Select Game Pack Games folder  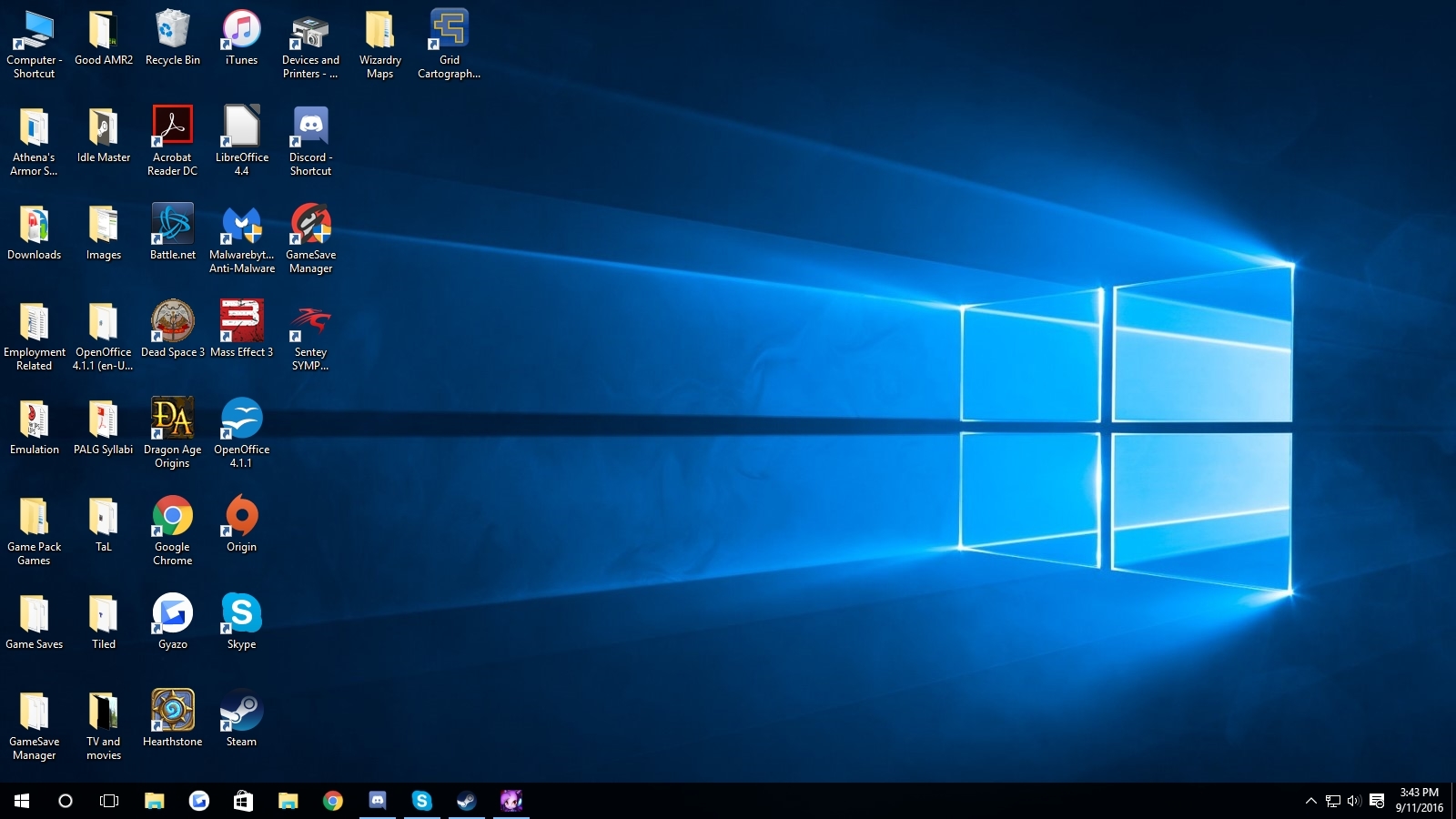pos(35,531)
